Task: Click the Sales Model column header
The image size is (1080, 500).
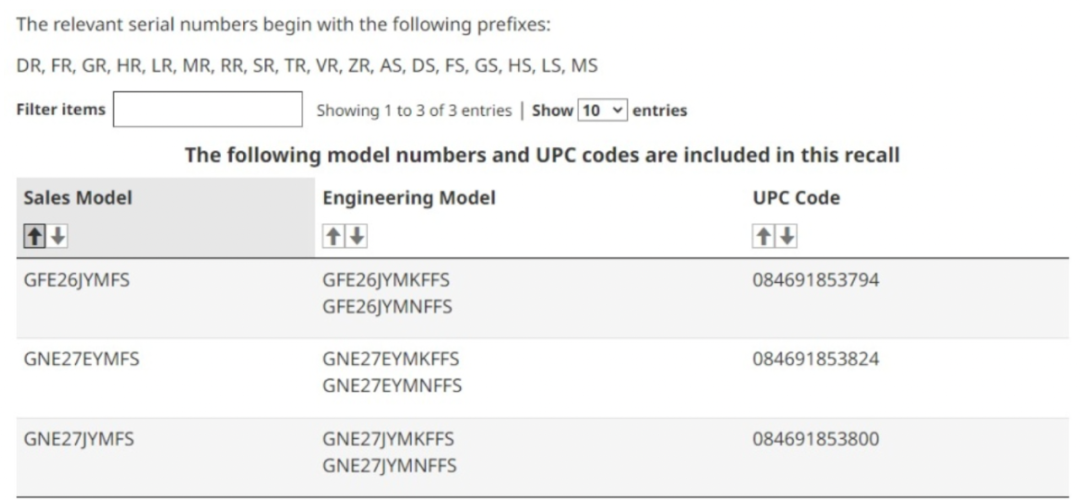Action: pyautogui.click(x=78, y=198)
